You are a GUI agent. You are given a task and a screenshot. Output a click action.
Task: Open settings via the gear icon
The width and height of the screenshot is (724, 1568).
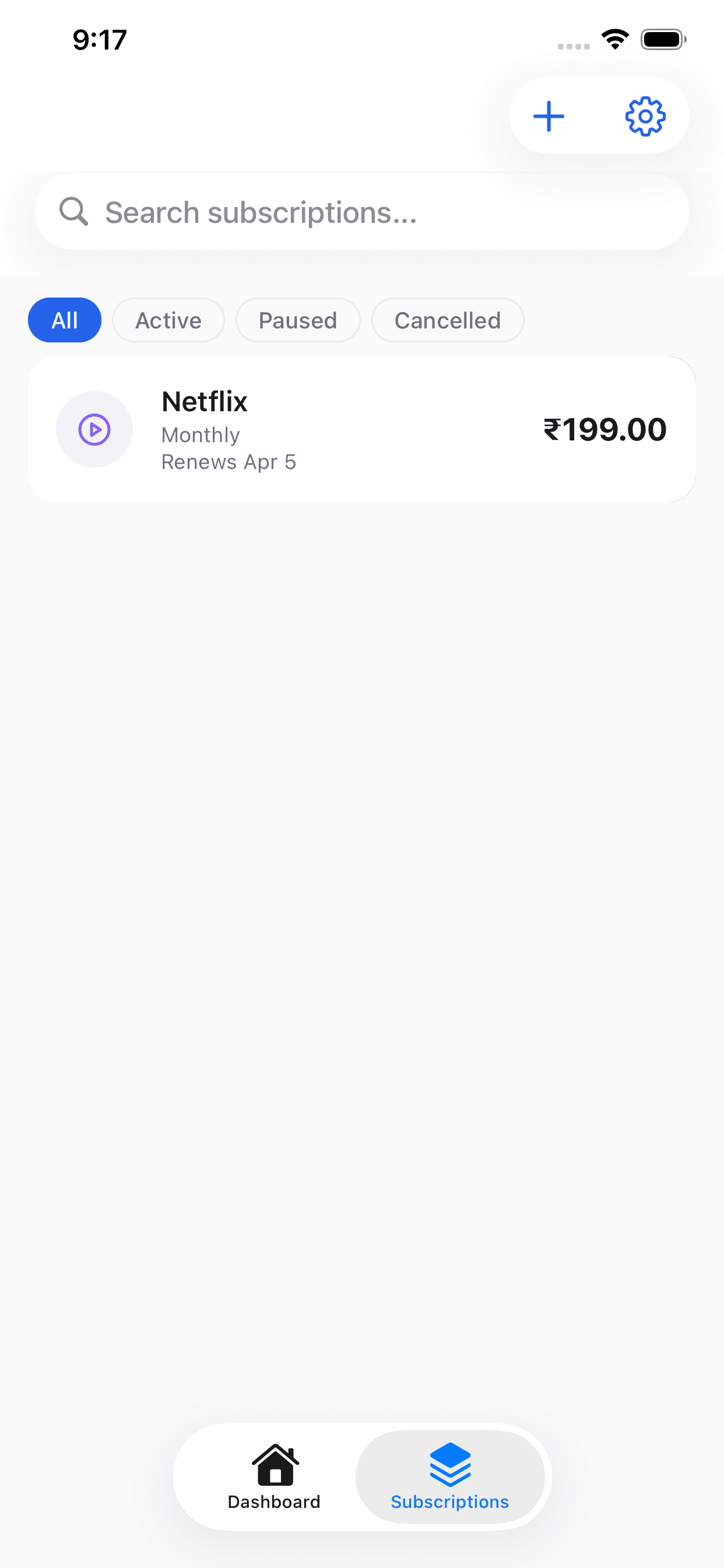(x=645, y=116)
